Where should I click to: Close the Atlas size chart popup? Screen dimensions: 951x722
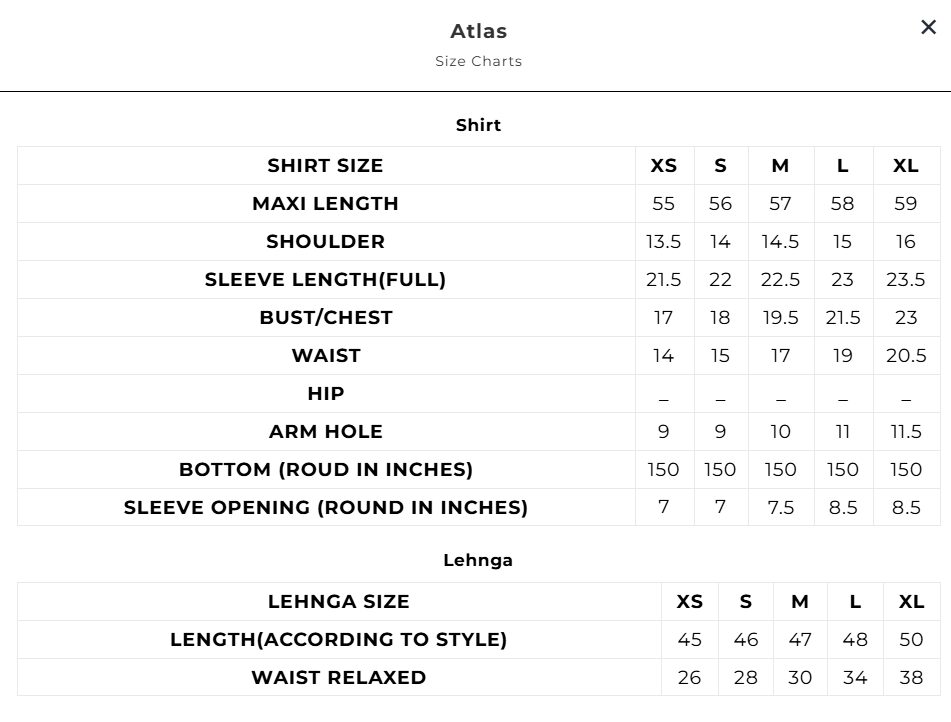[x=928, y=28]
